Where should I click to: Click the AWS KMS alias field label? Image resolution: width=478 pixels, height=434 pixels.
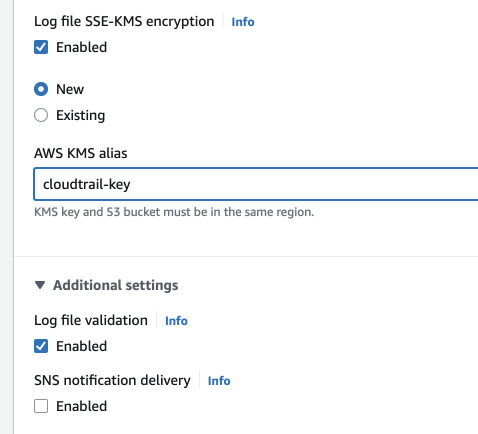[81, 153]
